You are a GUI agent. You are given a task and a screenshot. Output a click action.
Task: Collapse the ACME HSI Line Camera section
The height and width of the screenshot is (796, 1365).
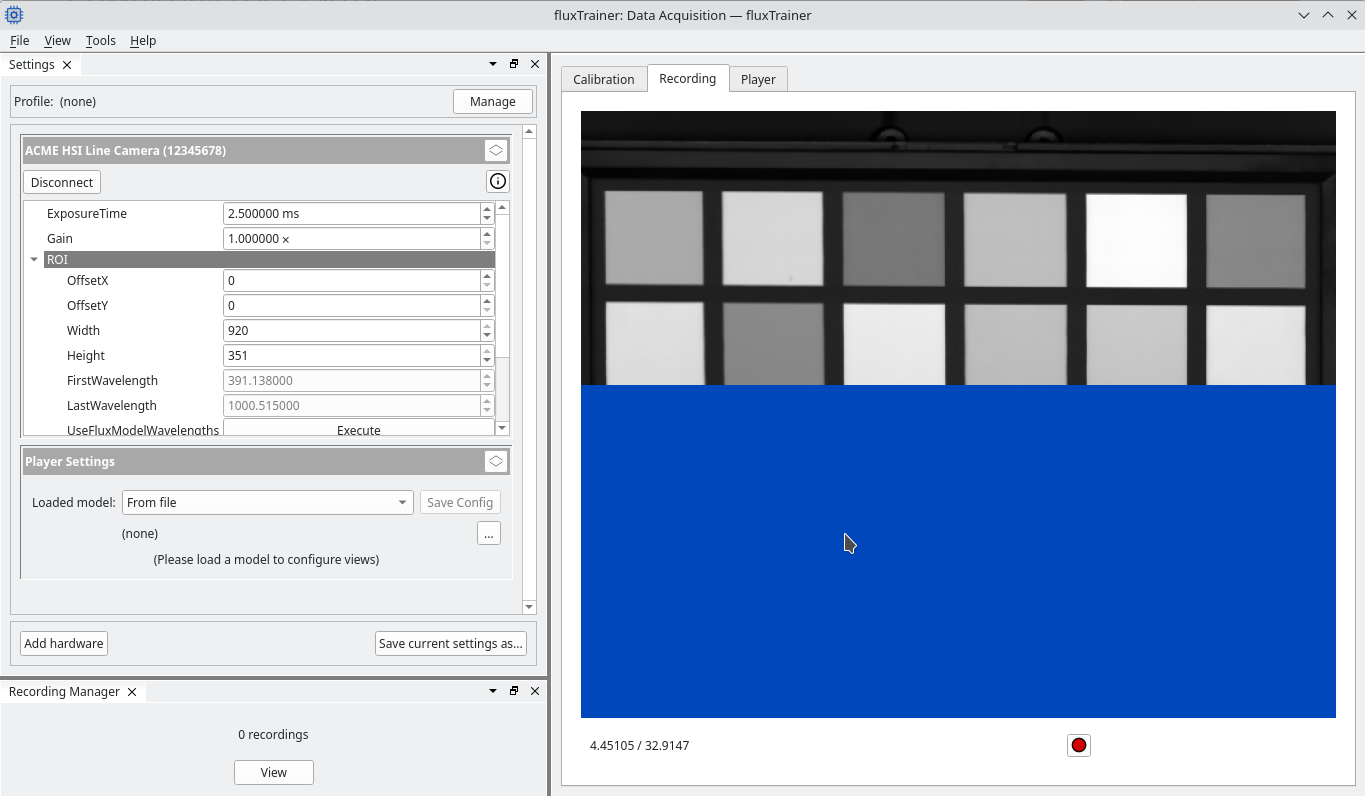496,150
